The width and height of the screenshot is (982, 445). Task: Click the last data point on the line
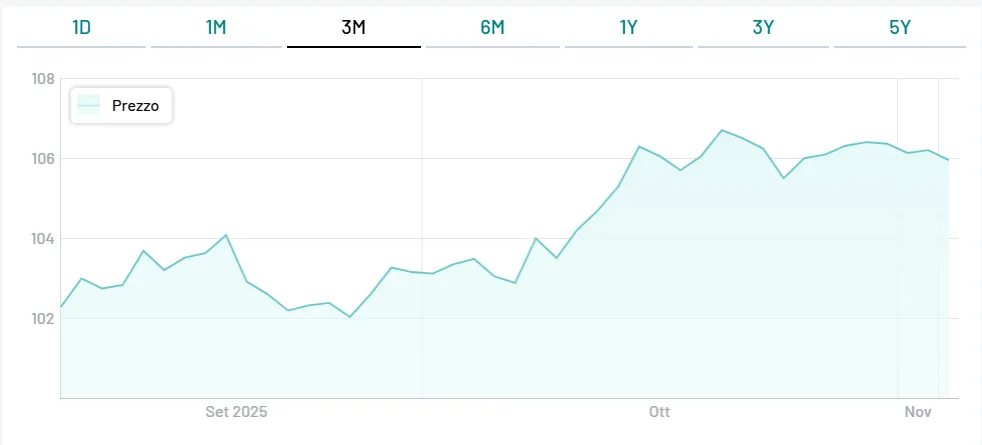coord(948,160)
